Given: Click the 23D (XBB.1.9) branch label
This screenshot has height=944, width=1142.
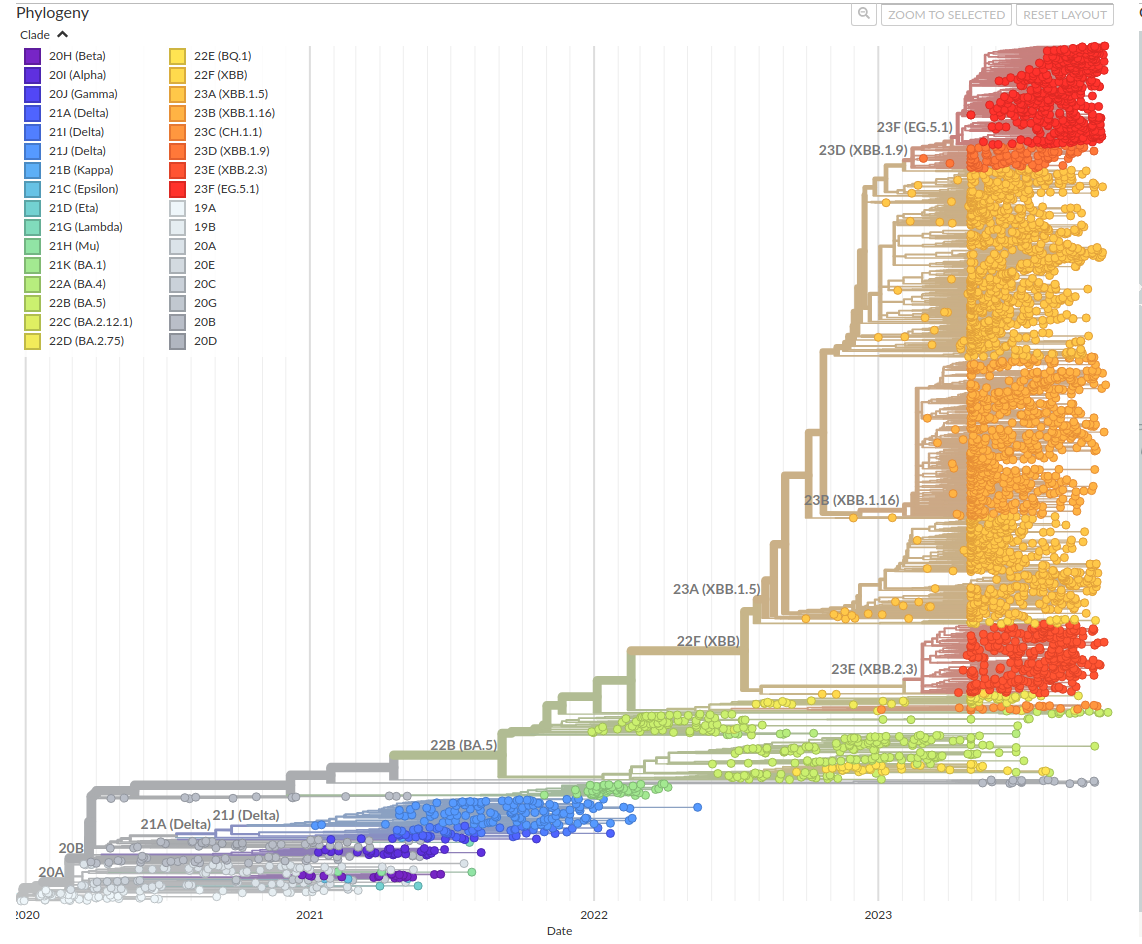Looking at the screenshot, I should (863, 150).
